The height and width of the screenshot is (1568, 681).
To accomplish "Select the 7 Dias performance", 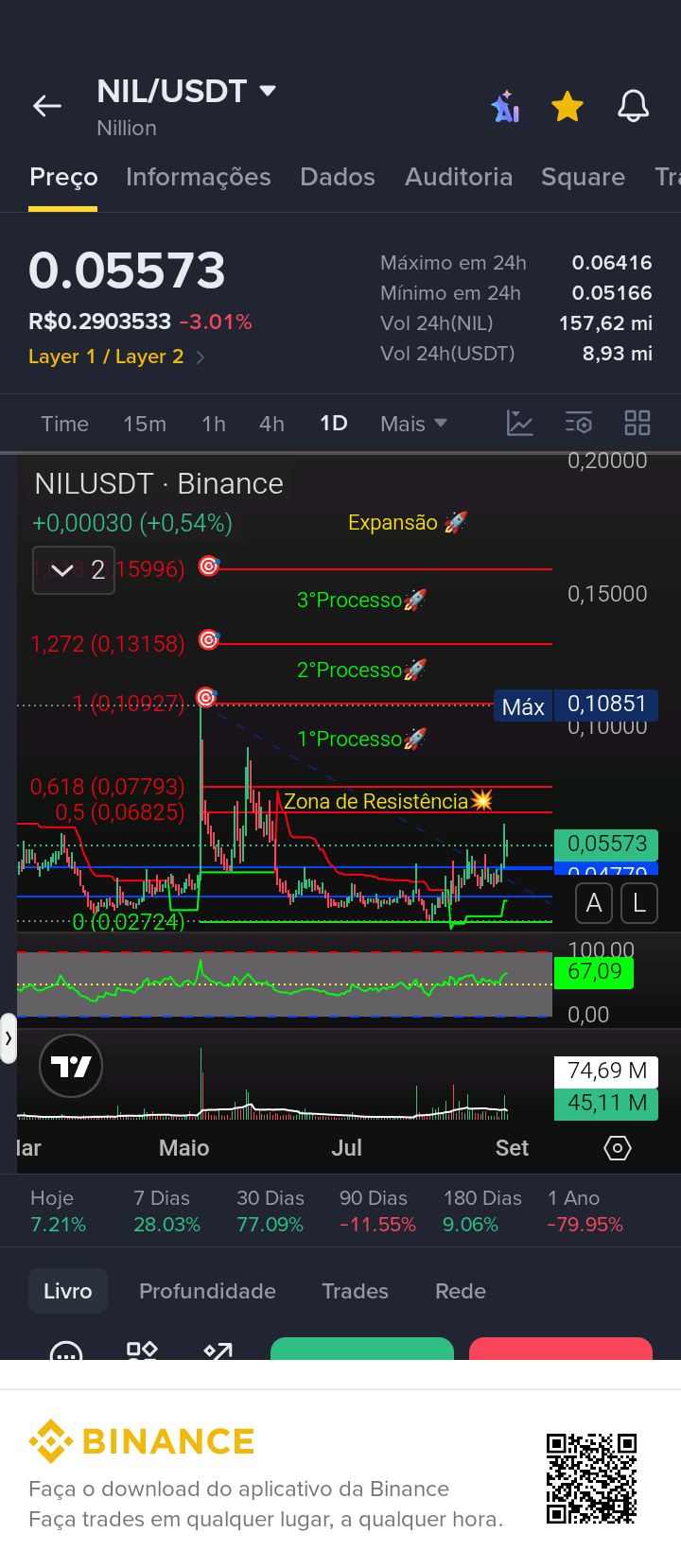I will point(166,1211).
